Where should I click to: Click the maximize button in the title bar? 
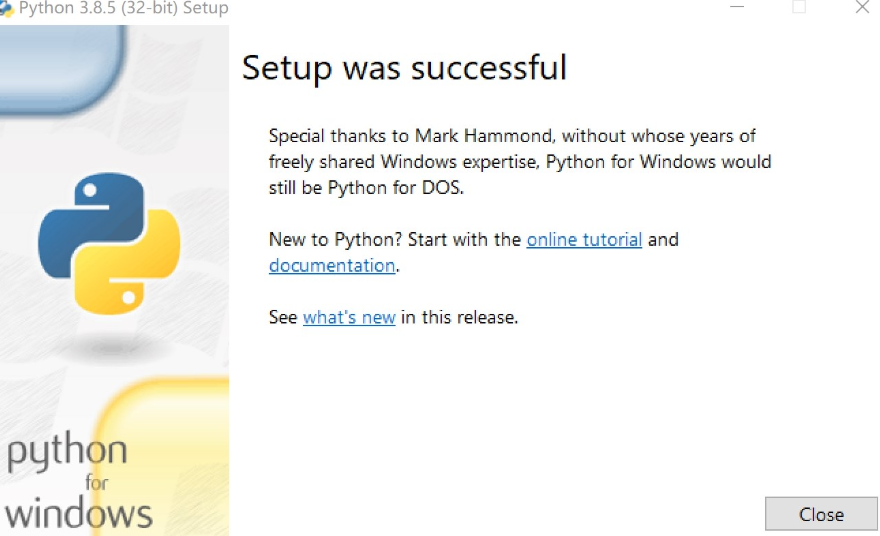point(799,8)
